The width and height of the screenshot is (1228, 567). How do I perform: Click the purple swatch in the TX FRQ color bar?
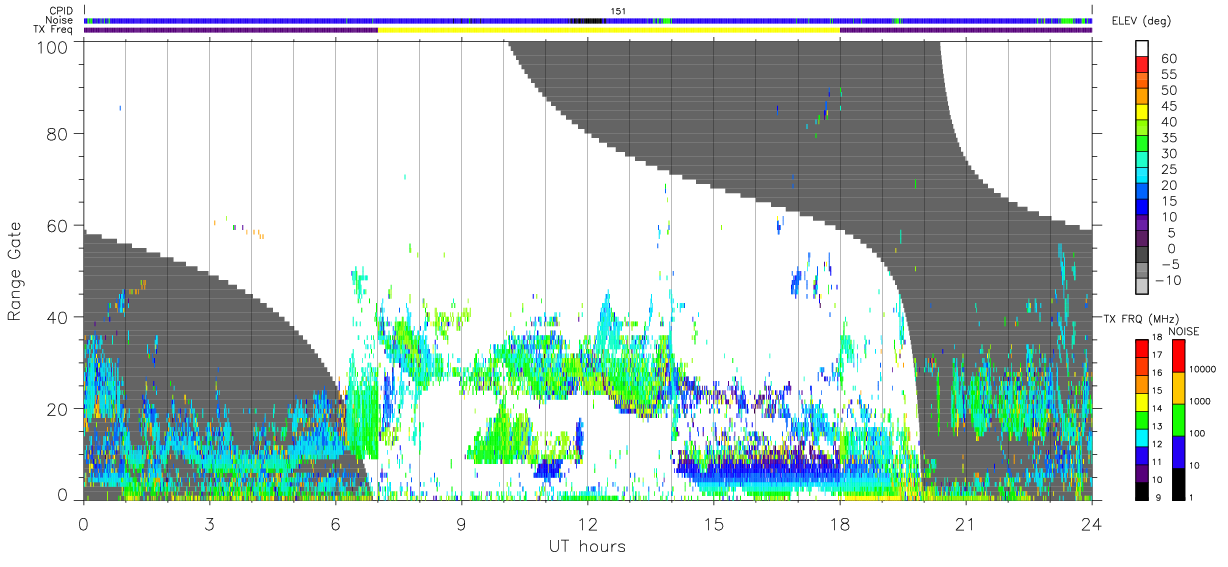[x=1141, y=474]
